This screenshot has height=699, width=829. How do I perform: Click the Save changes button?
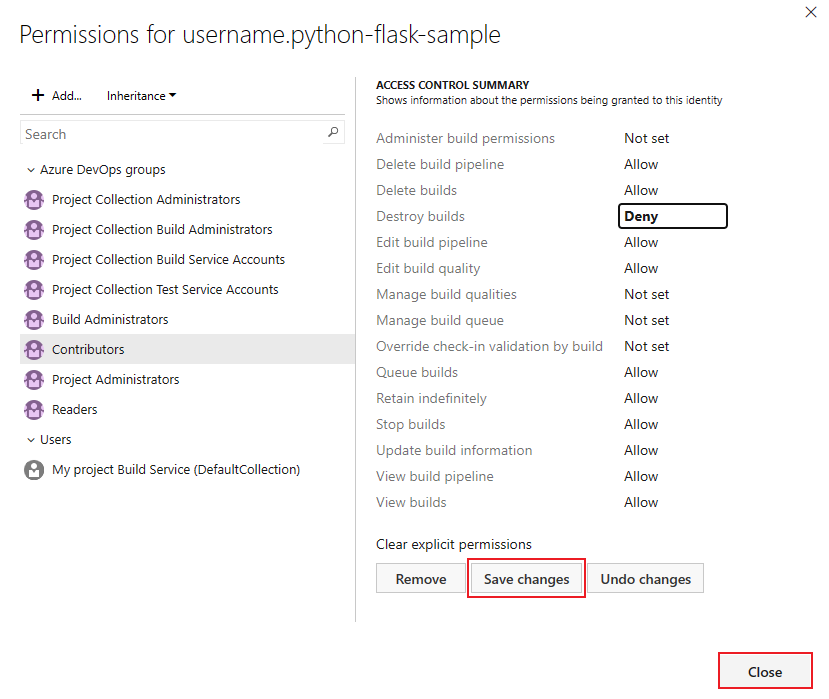(x=526, y=579)
